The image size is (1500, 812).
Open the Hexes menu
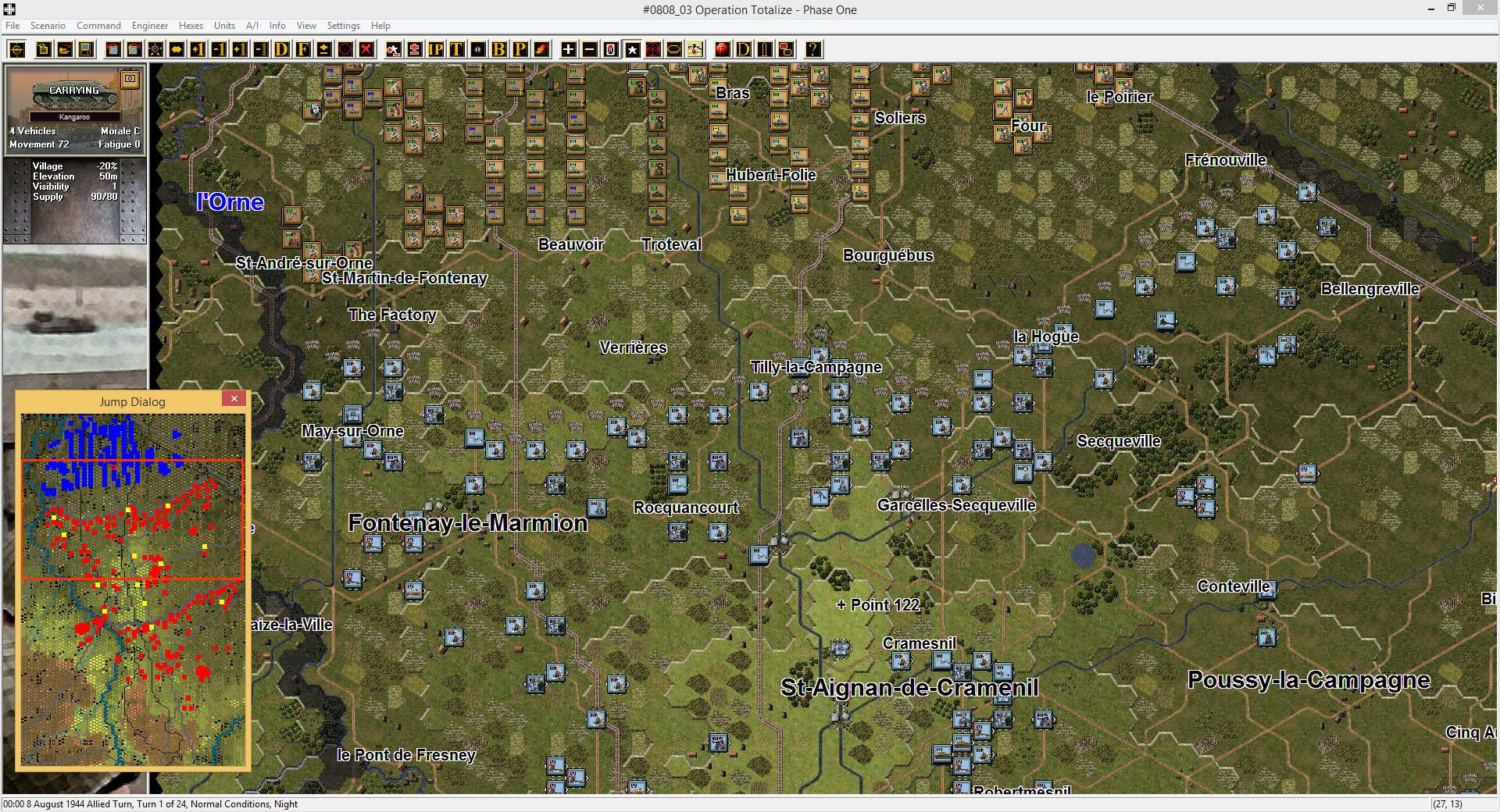click(x=191, y=26)
